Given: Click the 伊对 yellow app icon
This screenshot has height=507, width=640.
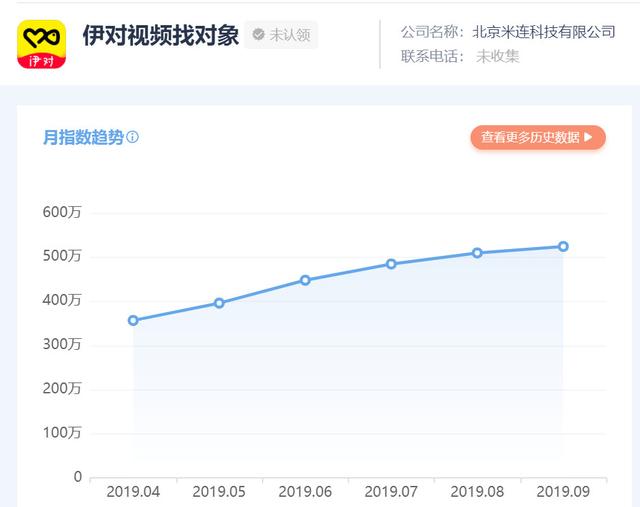Looking at the screenshot, I should click(41, 44).
